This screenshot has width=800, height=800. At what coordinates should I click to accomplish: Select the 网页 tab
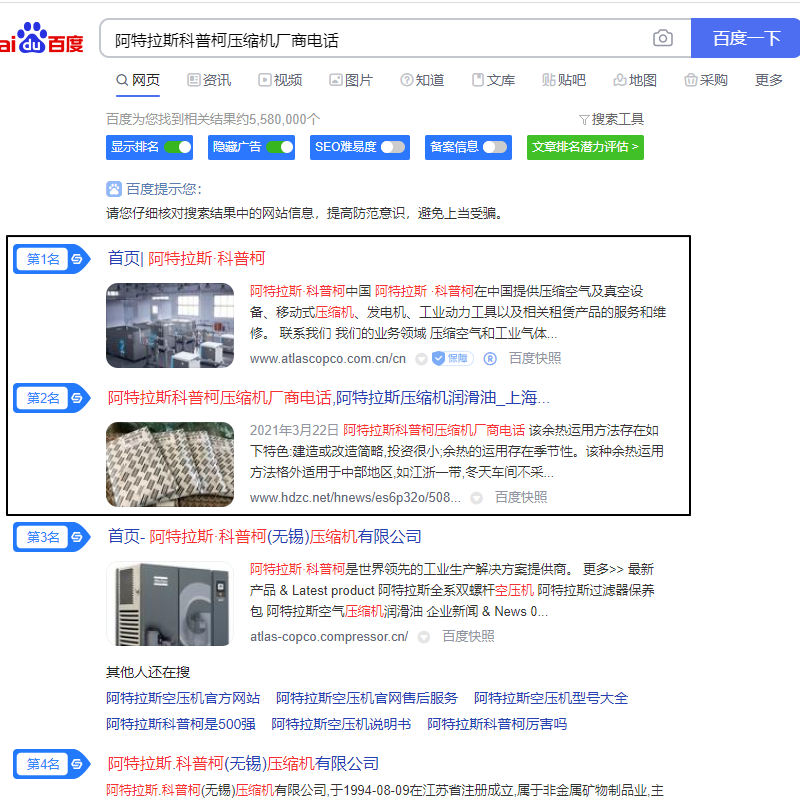point(138,80)
